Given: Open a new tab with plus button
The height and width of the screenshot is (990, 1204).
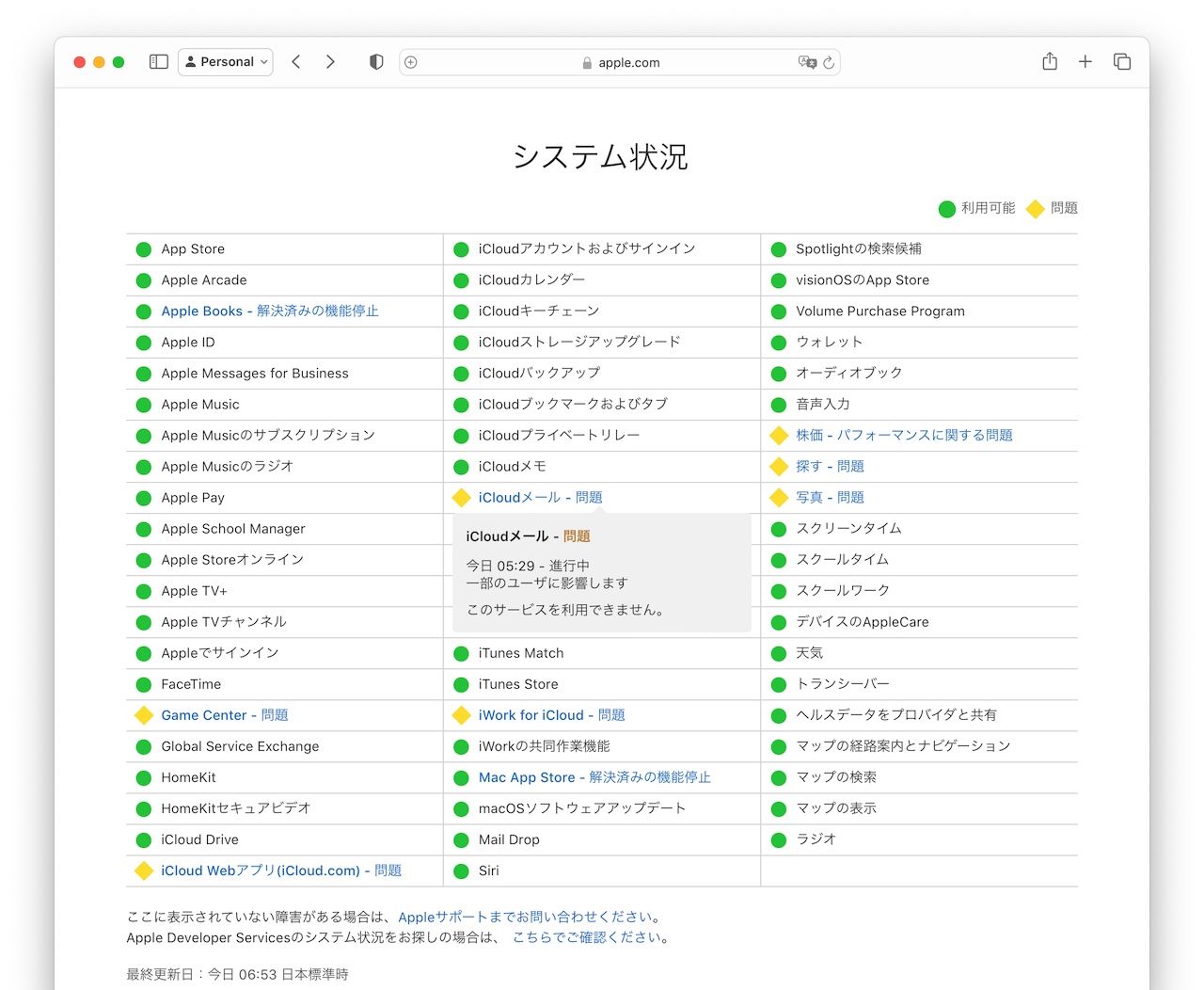Looking at the screenshot, I should point(1085,62).
